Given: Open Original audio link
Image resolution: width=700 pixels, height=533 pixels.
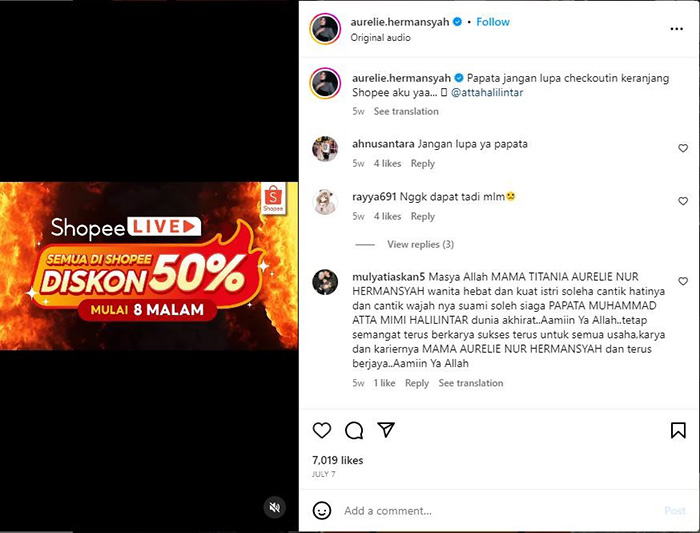Looking at the screenshot, I should pyautogui.click(x=380, y=37).
